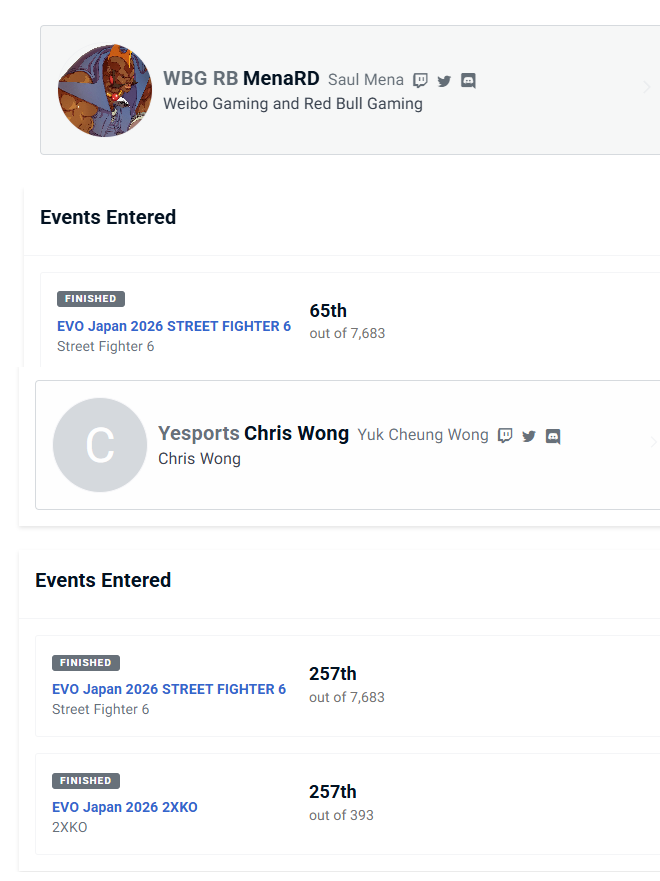Viewport: 660px width, 881px height.
Task: Click Weibo Gaming and Red Bull Gaming text
Action: (x=293, y=104)
